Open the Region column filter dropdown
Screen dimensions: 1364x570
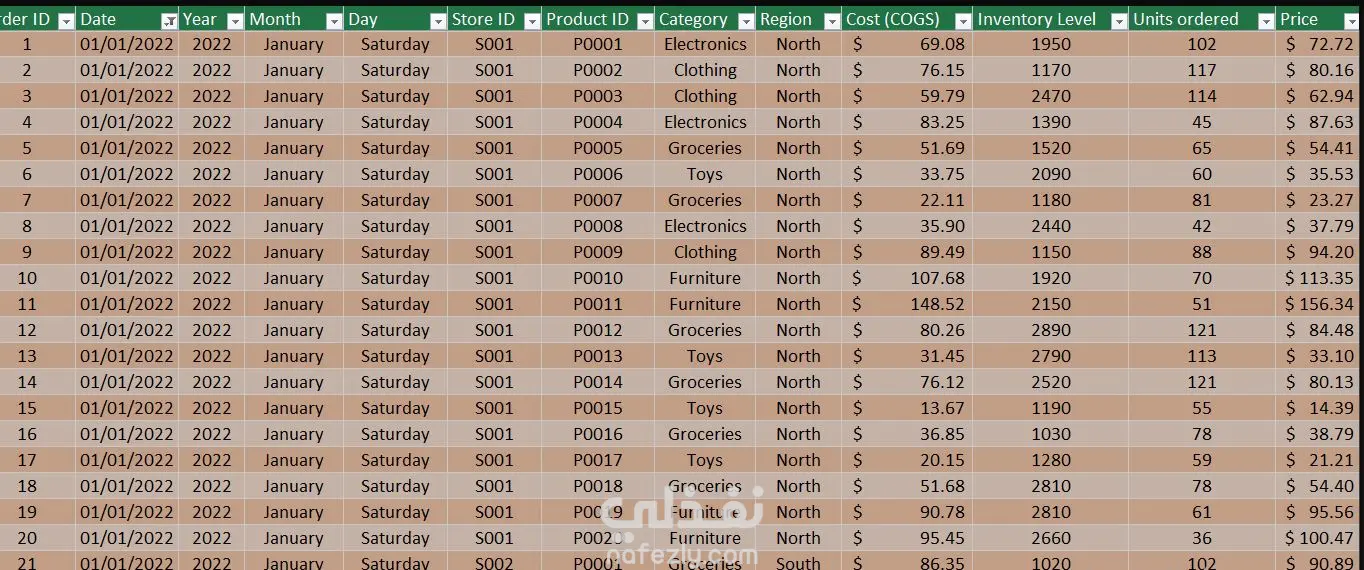pos(832,20)
